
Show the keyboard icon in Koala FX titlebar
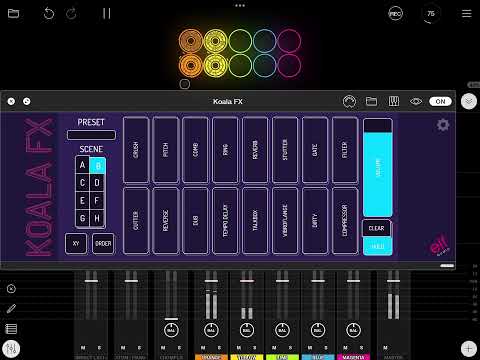click(394, 101)
